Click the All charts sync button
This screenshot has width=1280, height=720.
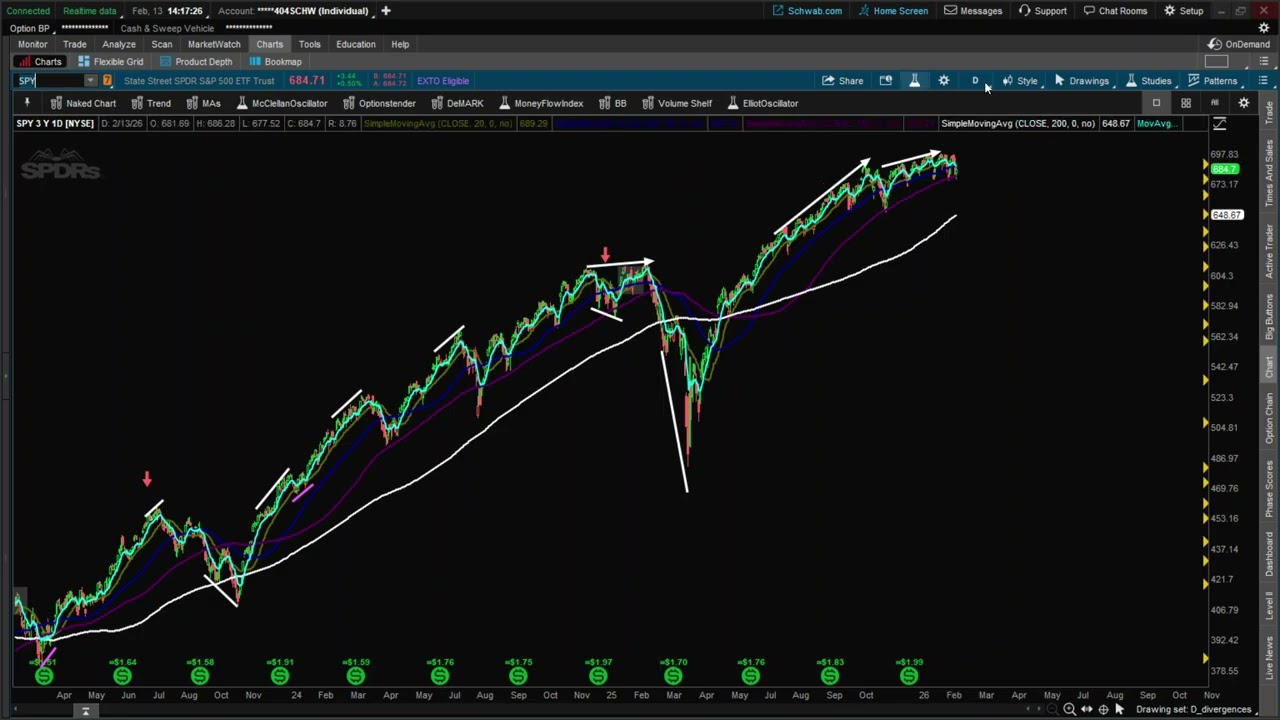1215,103
